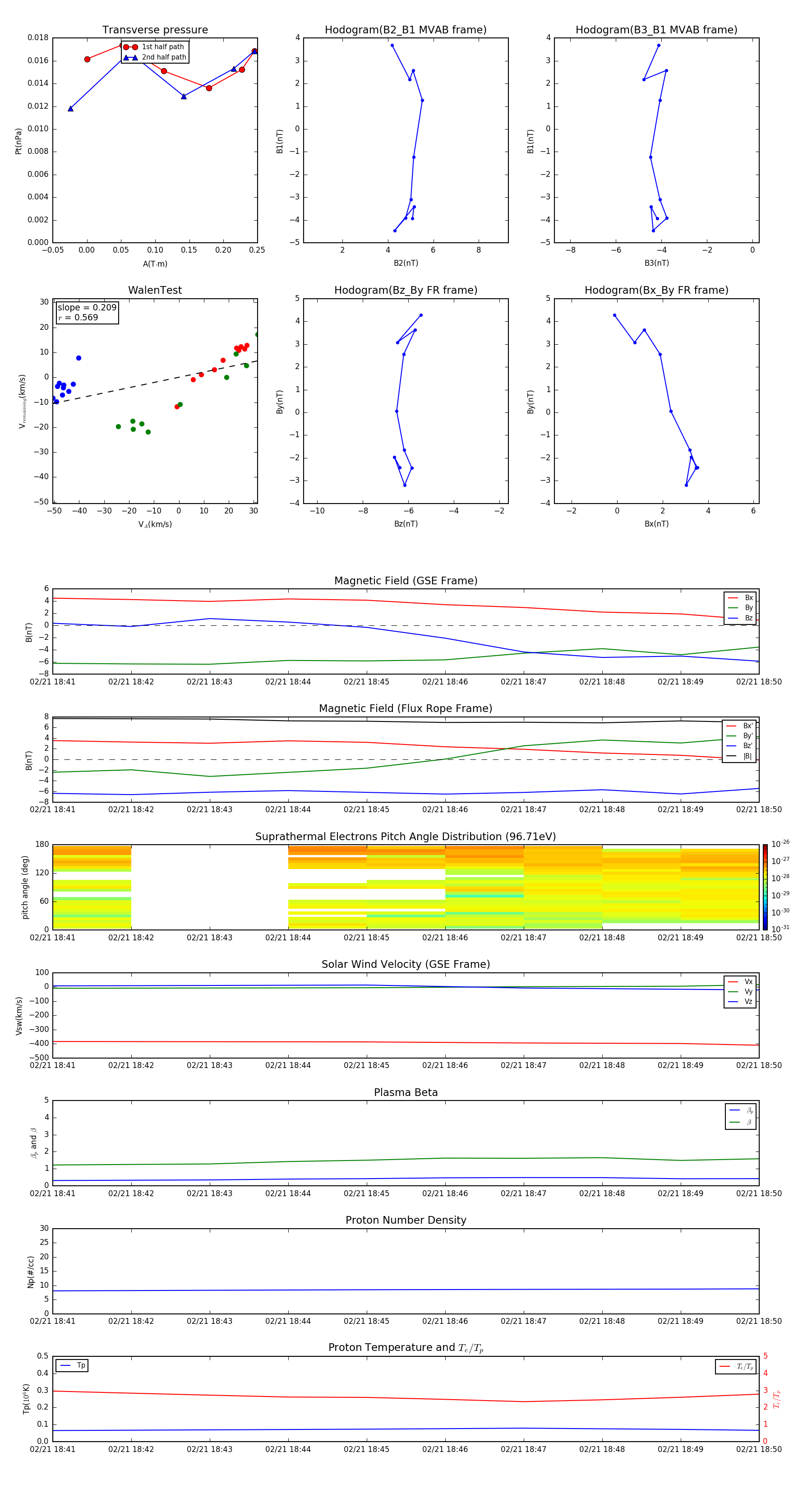This screenshot has width=812, height=1489.
Task: Click the Bx entry in GSE magnetic field legend
Action: 740,598
